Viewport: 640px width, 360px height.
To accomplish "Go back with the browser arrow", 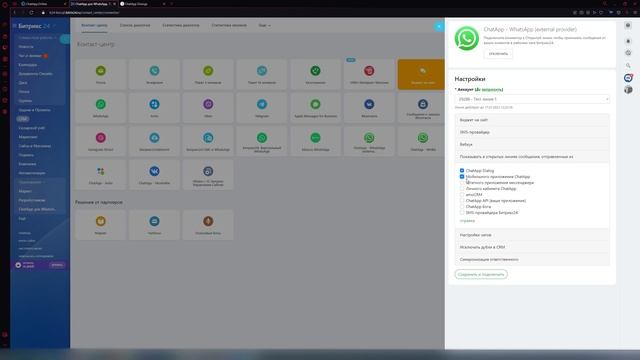I will pyautogui.click(x=15, y=13).
